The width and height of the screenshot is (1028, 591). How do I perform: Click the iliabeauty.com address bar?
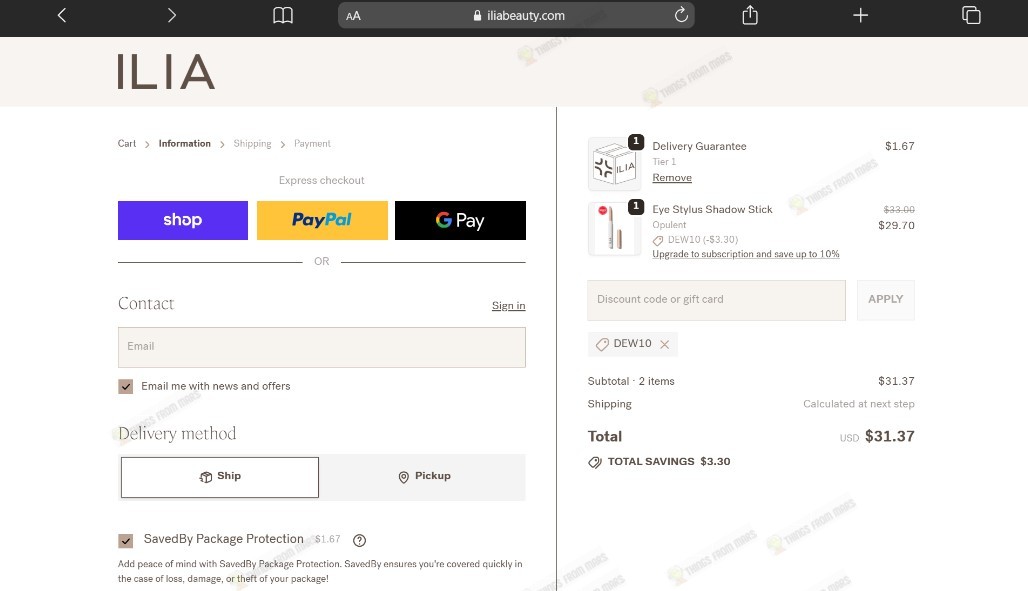point(516,15)
